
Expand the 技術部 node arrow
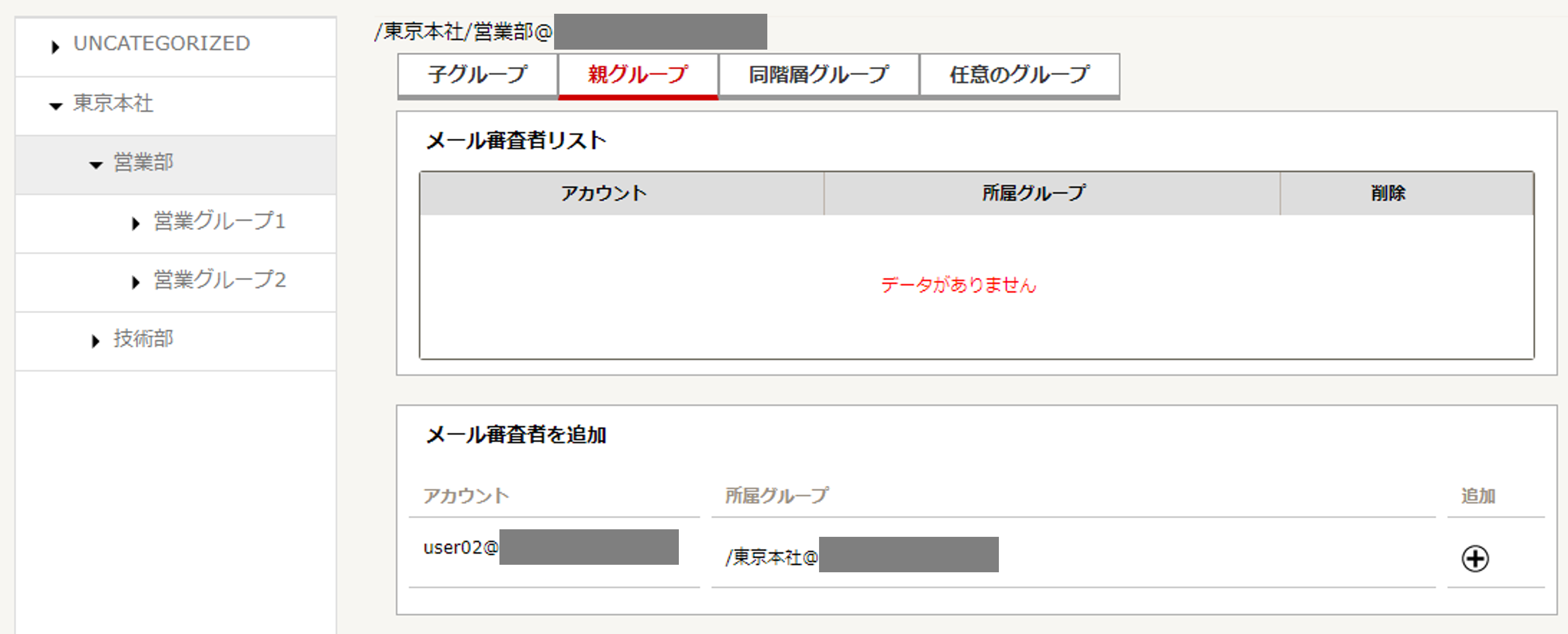[x=96, y=341]
